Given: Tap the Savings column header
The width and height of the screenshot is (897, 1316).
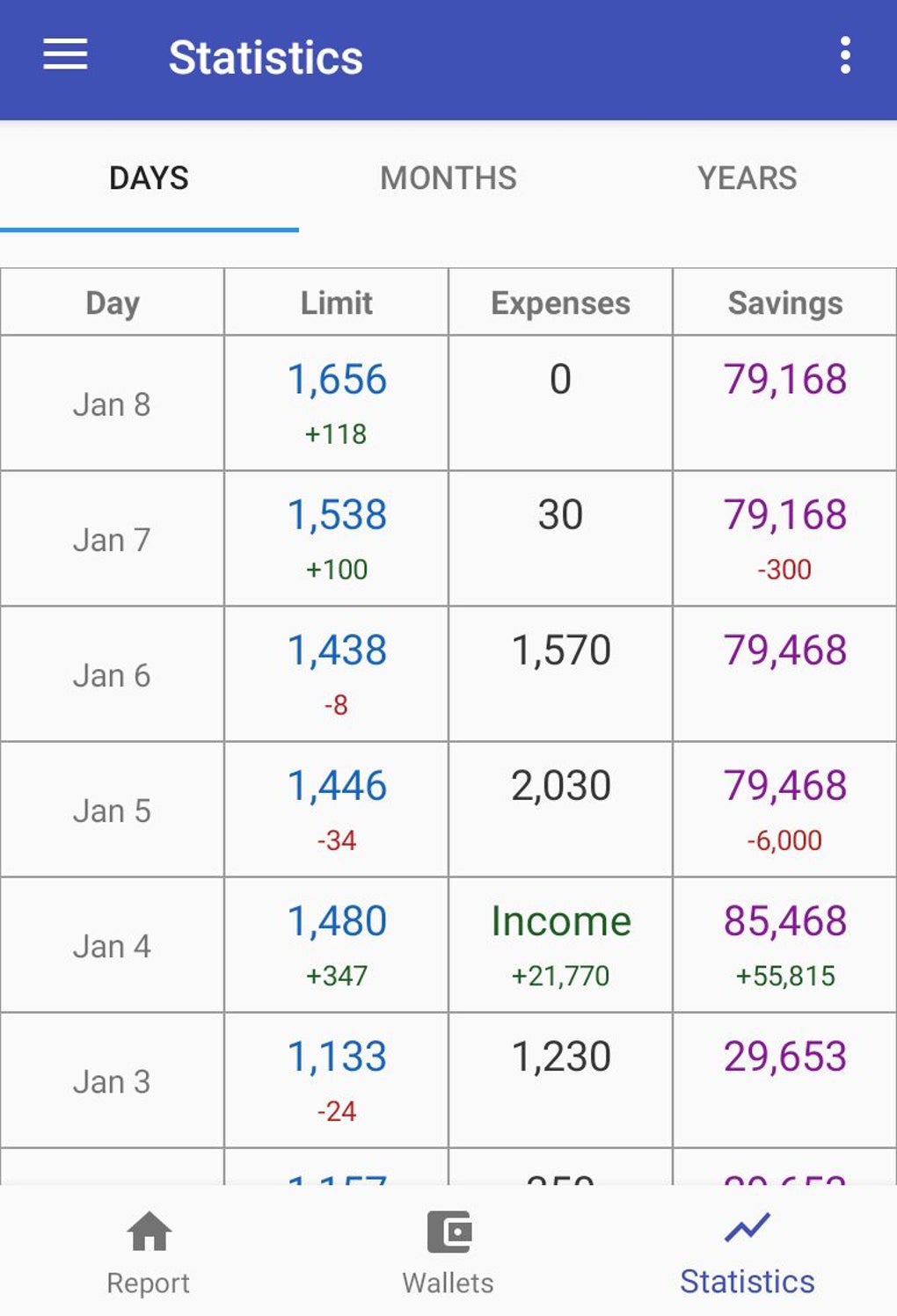Looking at the screenshot, I should click(784, 302).
